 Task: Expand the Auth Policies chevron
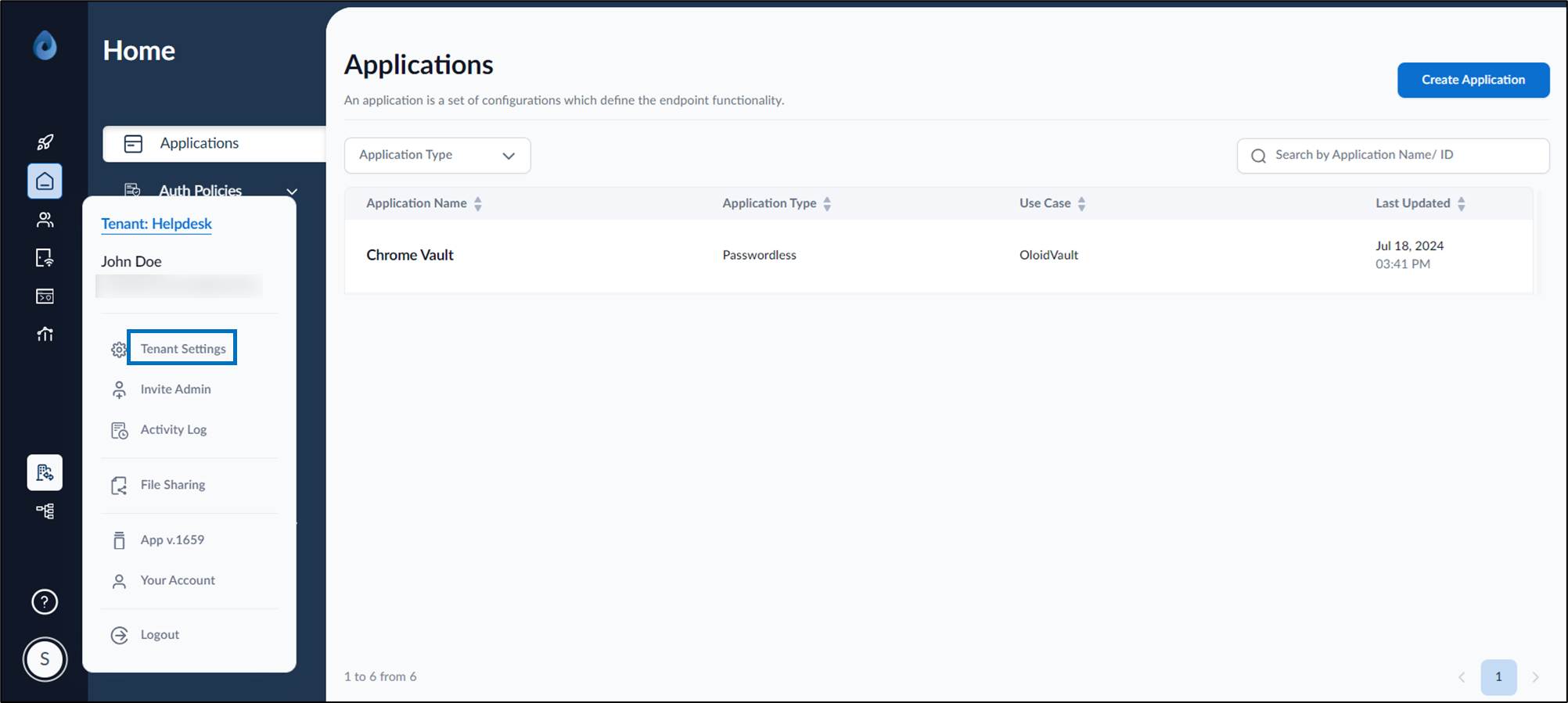292,192
